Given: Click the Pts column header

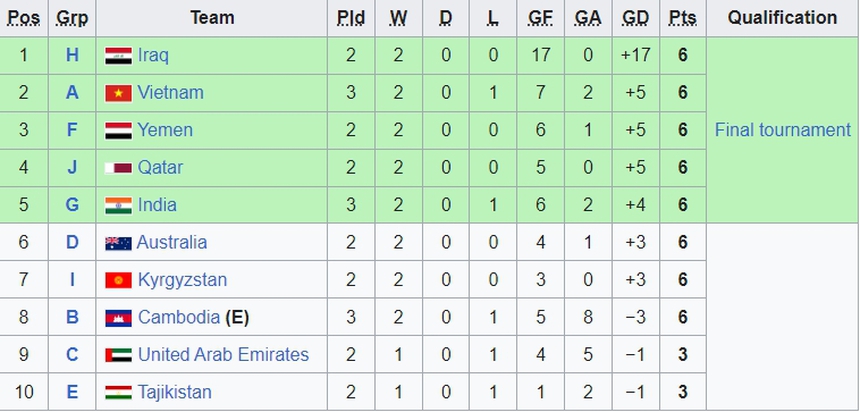Looking at the screenshot, I should (x=683, y=18).
